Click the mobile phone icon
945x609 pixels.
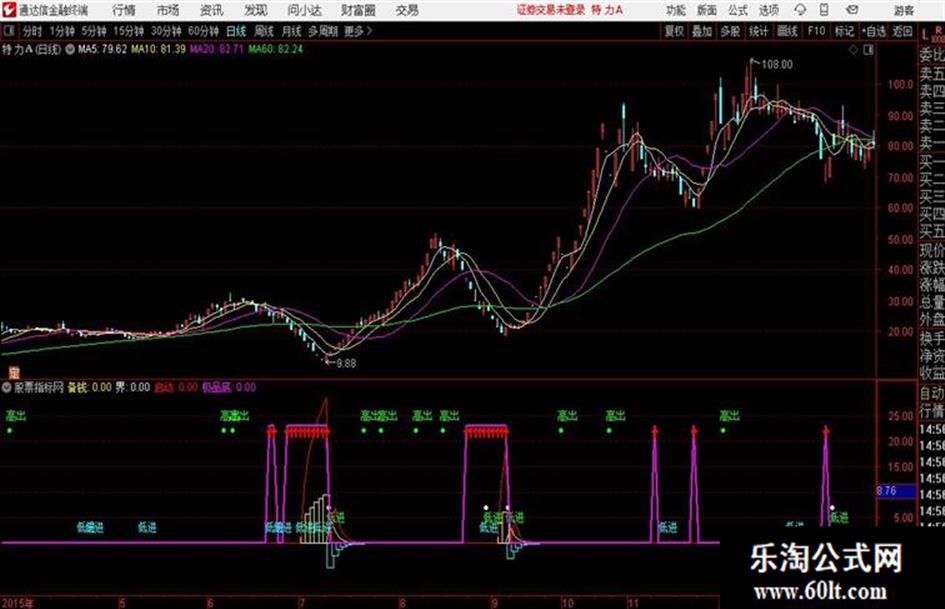824,10
